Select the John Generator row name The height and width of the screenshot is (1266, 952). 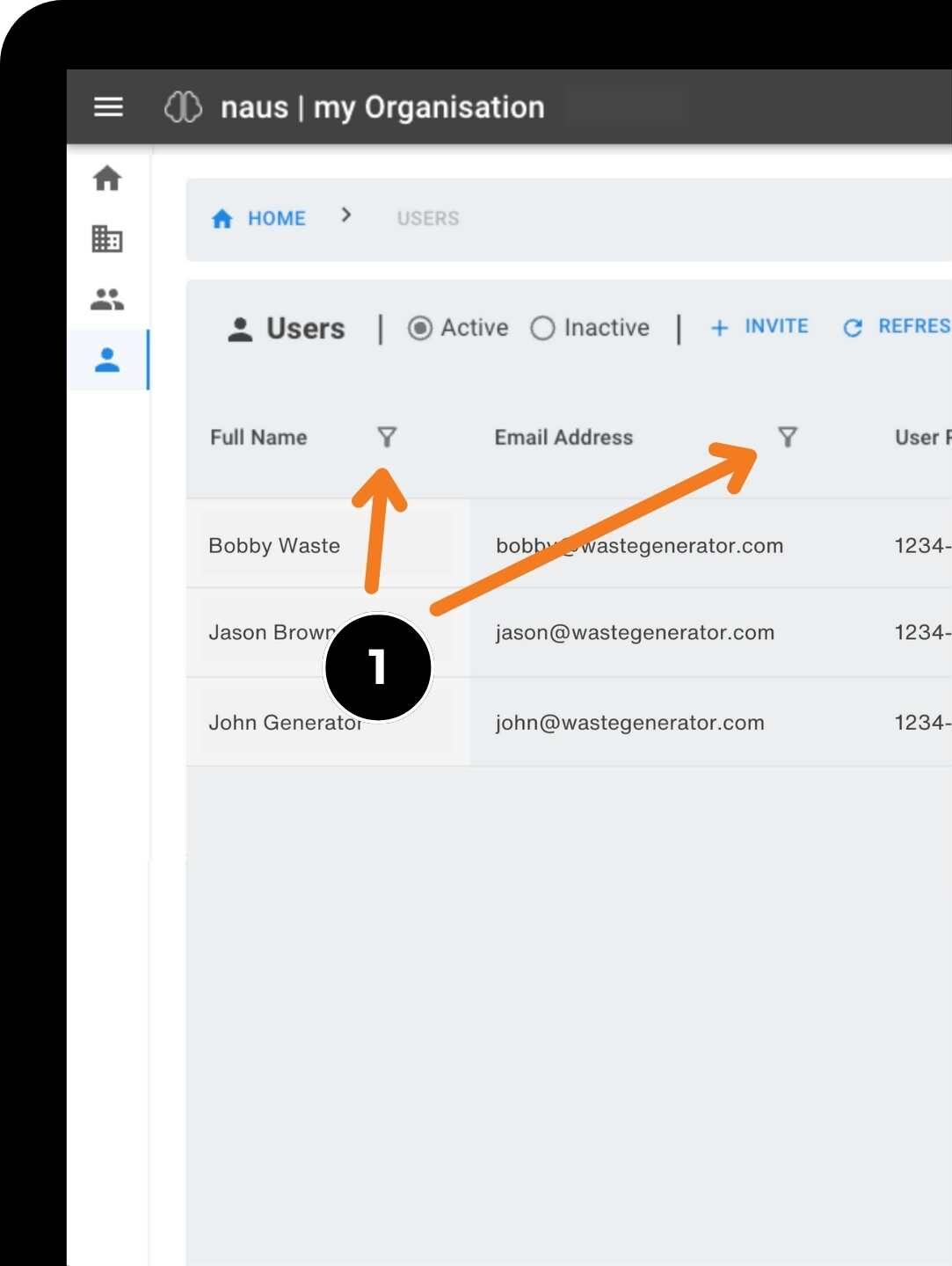point(286,723)
